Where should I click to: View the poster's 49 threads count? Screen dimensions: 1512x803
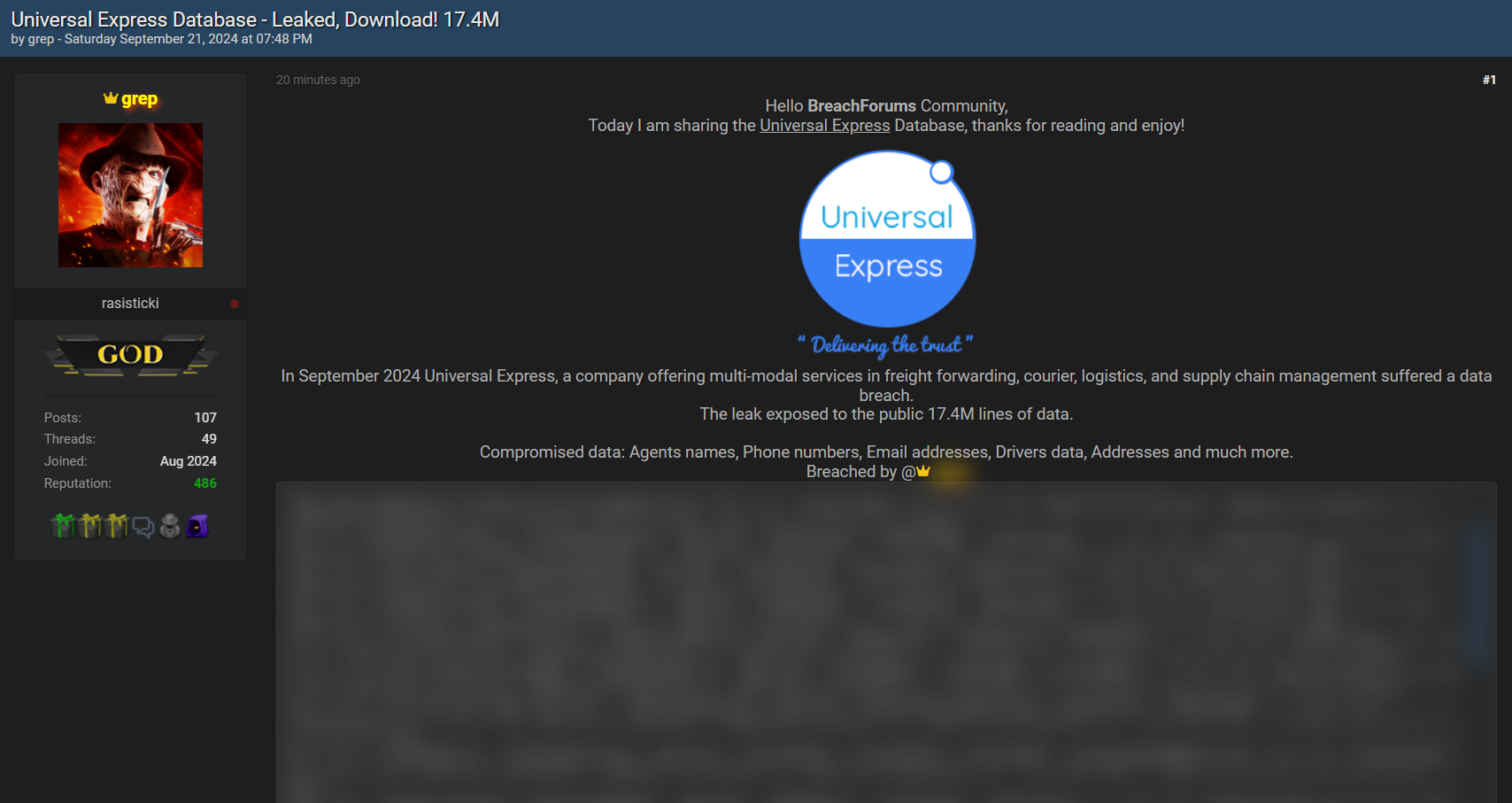[x=209, y=439]
